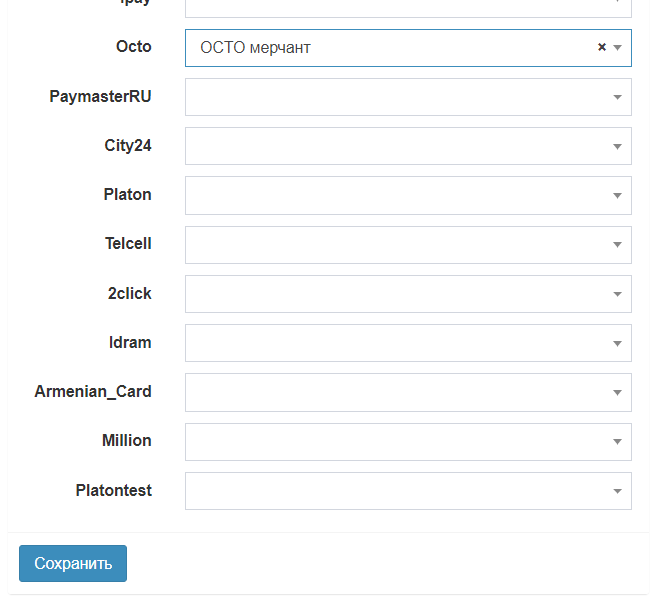
Task: Open the Telcell dropdown
Action: (408, 244)
